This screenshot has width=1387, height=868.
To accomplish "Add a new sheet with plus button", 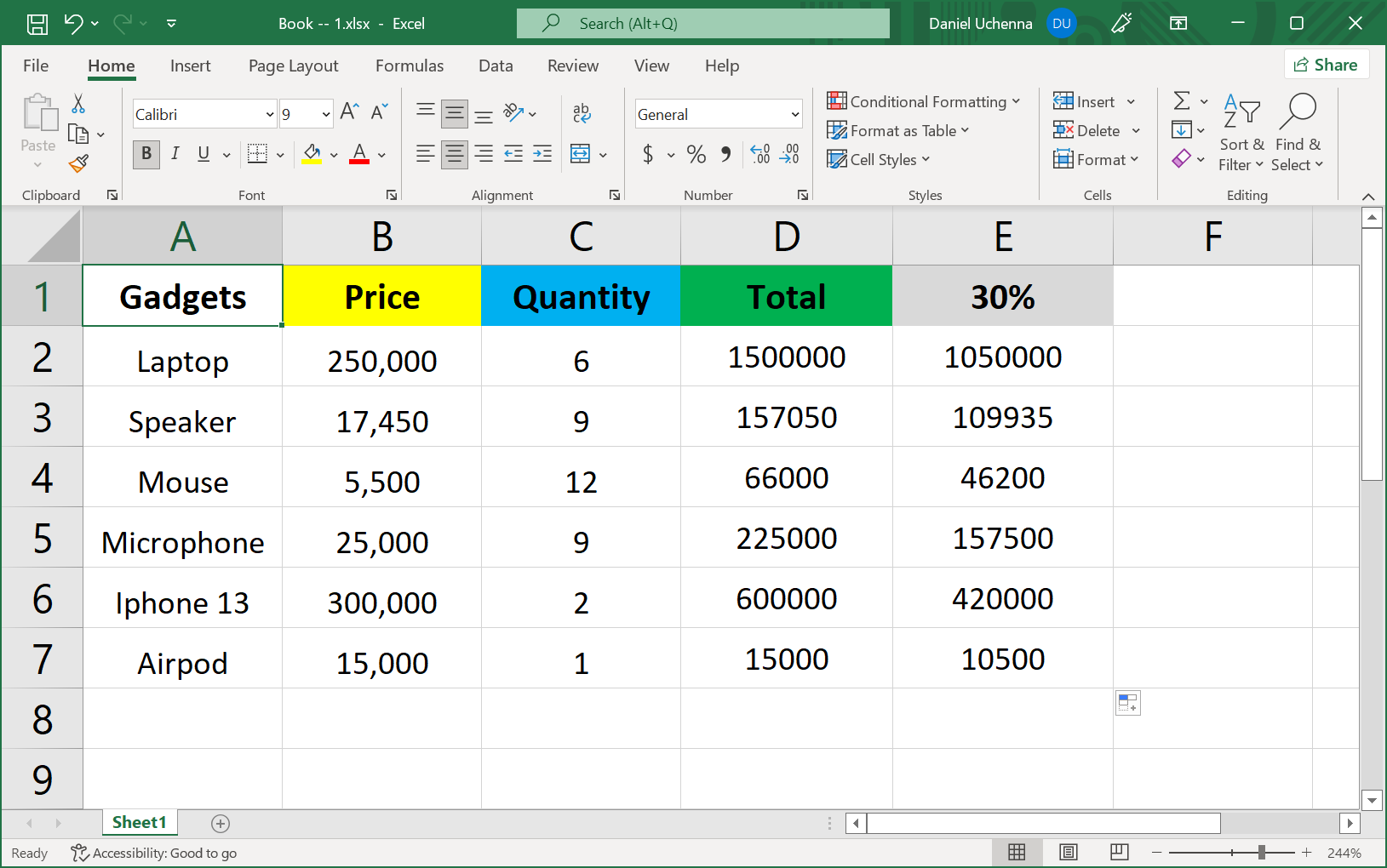I will coord(221,823).
